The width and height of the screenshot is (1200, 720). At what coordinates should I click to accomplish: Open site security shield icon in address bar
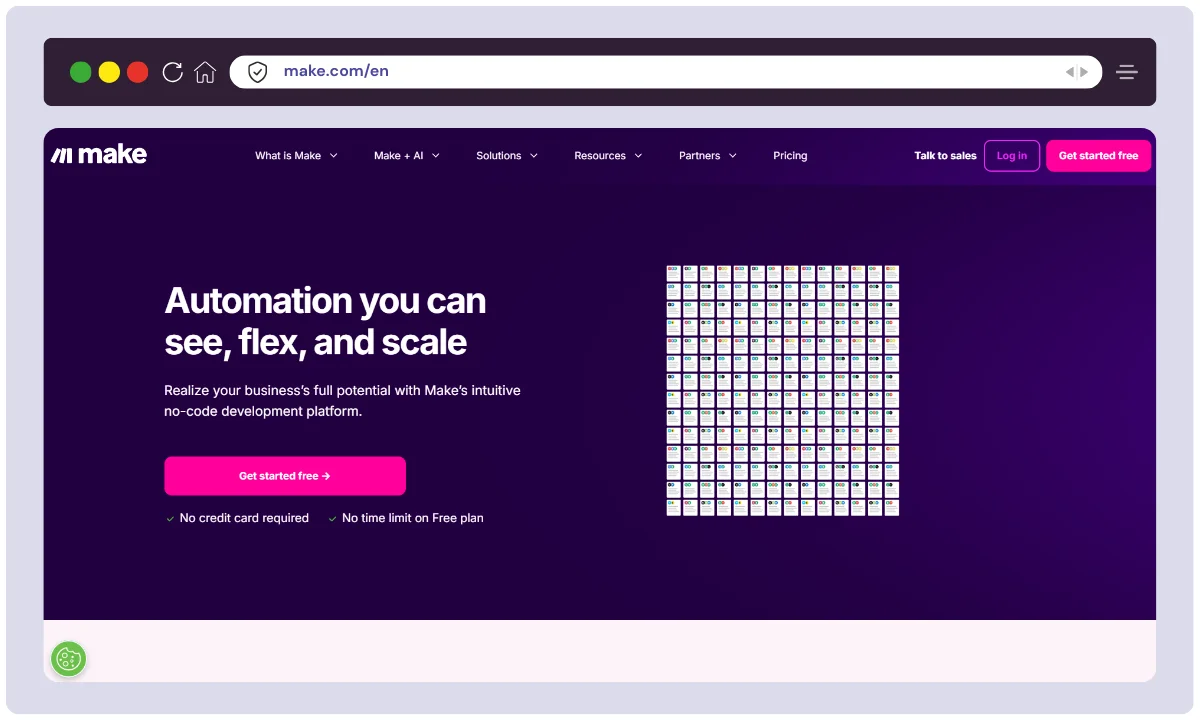click(x=258, y=72)
